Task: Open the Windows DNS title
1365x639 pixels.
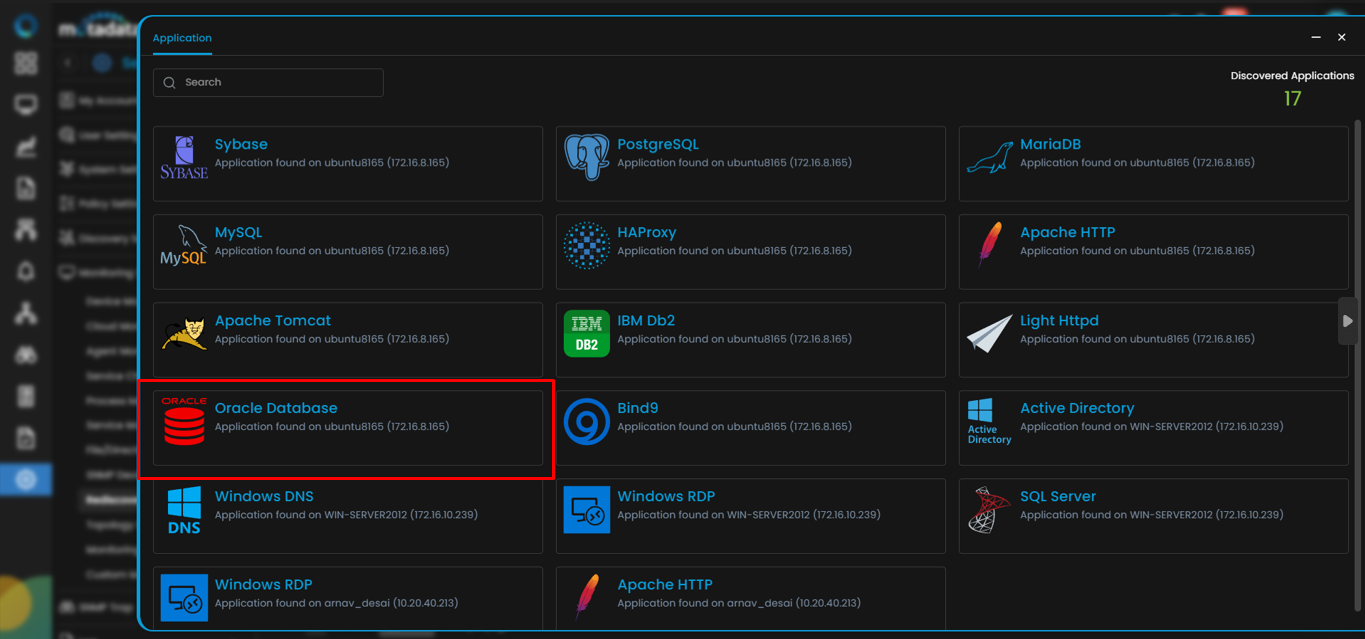Action: coord(264,496)
